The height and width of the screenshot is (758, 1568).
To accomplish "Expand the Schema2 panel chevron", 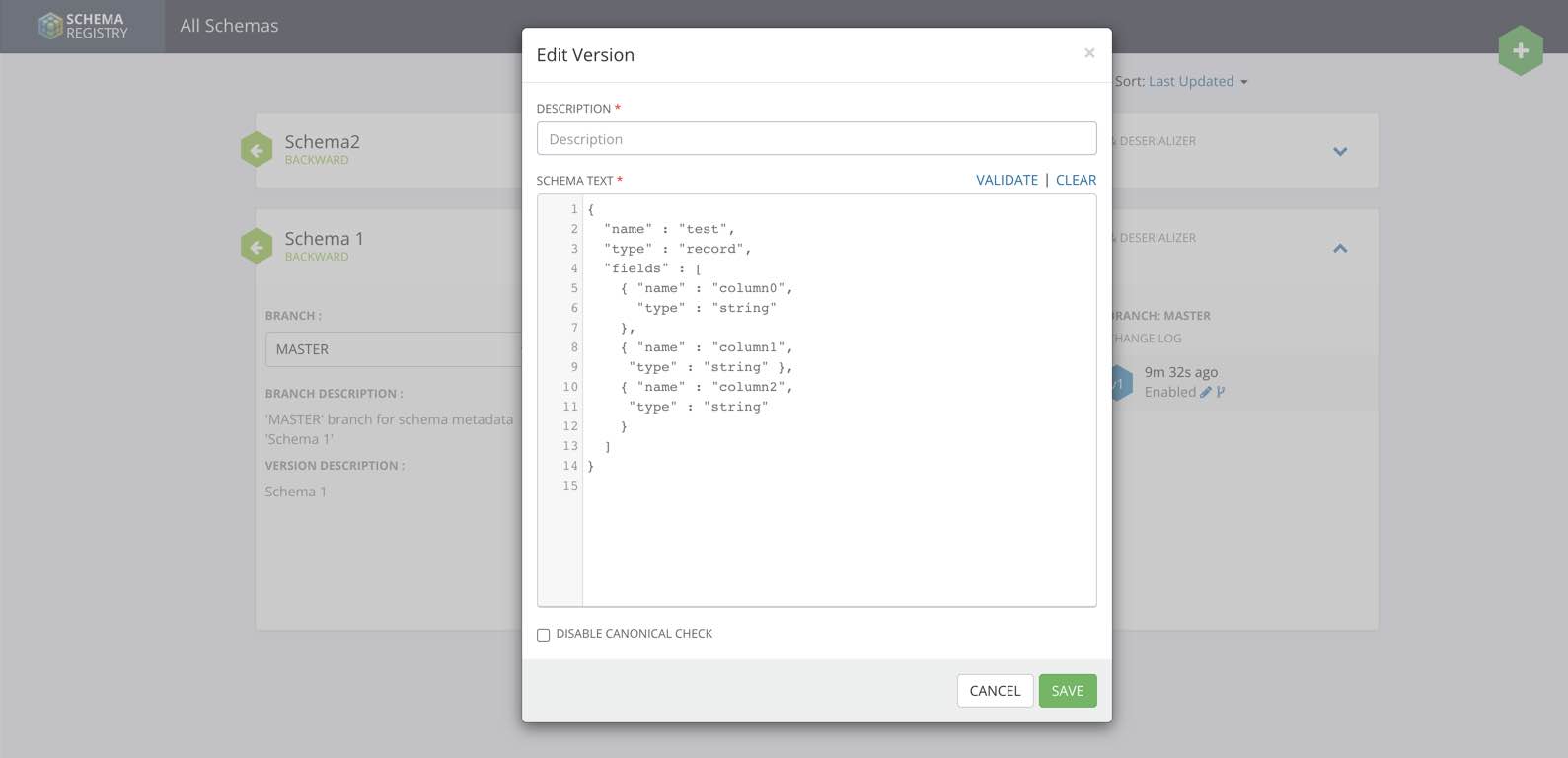I will (x=1340, y=151).
